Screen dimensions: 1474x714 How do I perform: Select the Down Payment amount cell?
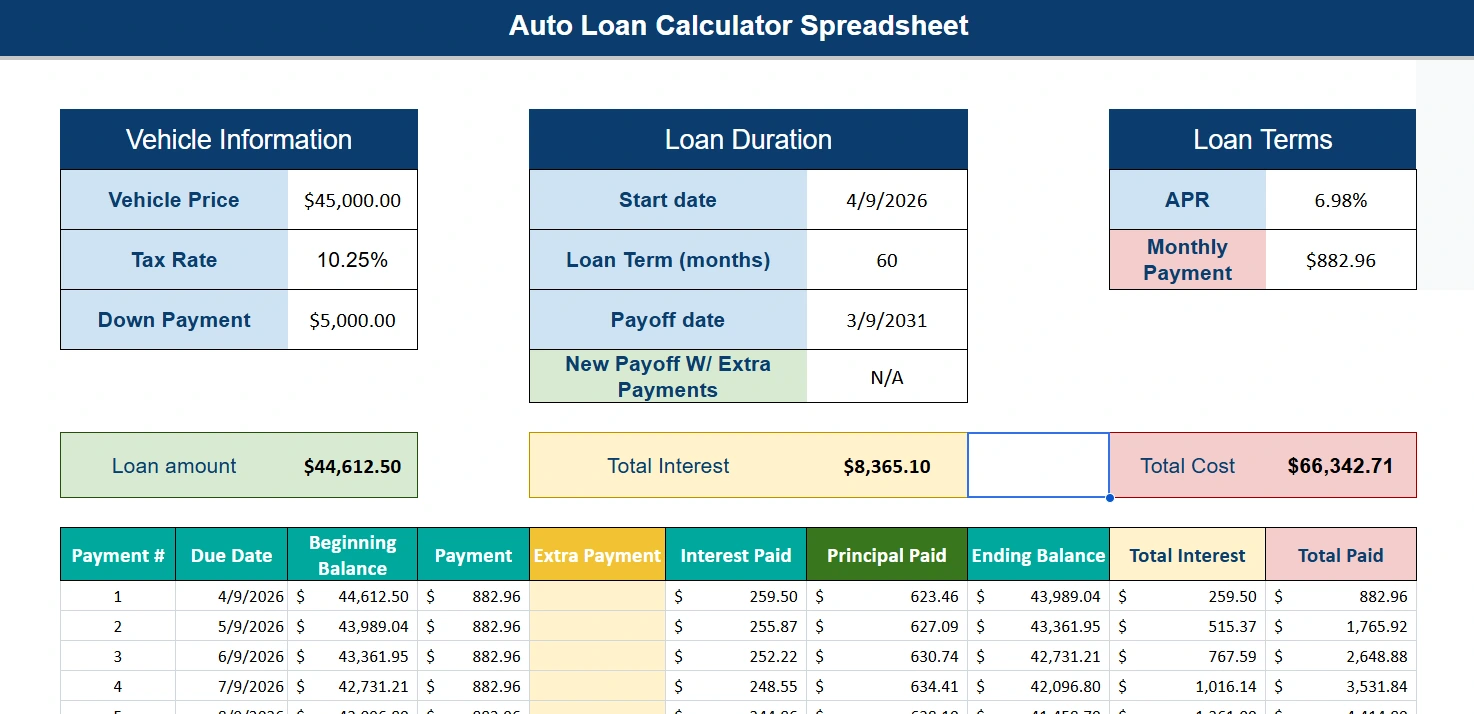(352, 319)
